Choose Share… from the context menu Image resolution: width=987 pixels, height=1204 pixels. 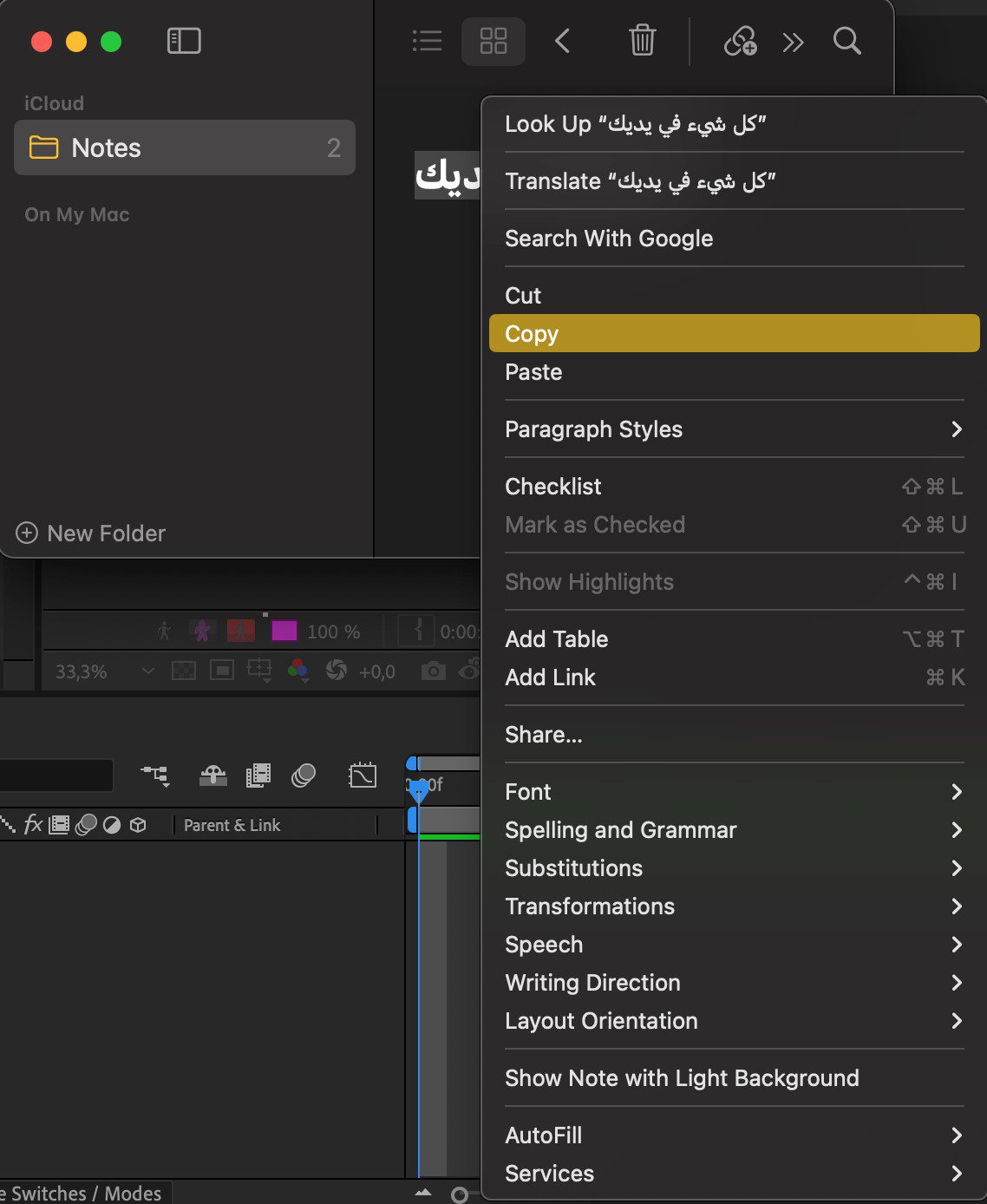pyautogui.click(x=734, y=735)
